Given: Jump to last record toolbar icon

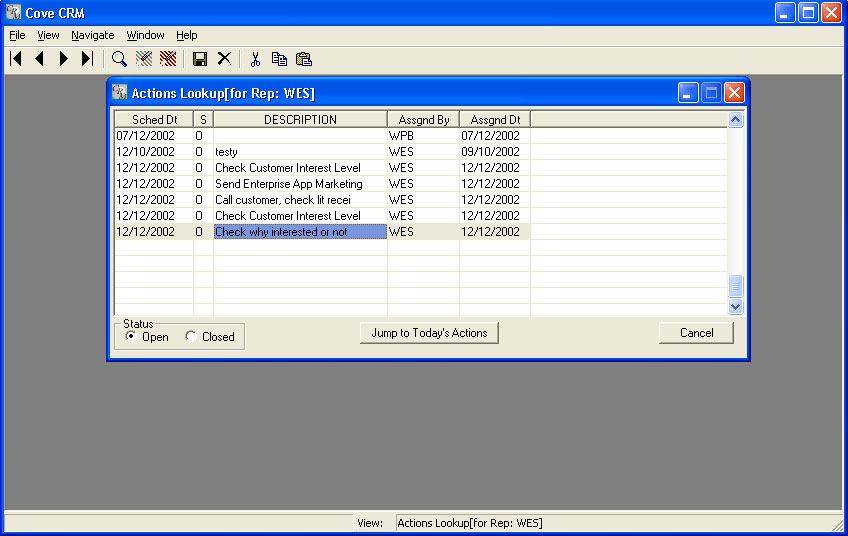Looking at the screenshot, I should (x=87, y=58).
